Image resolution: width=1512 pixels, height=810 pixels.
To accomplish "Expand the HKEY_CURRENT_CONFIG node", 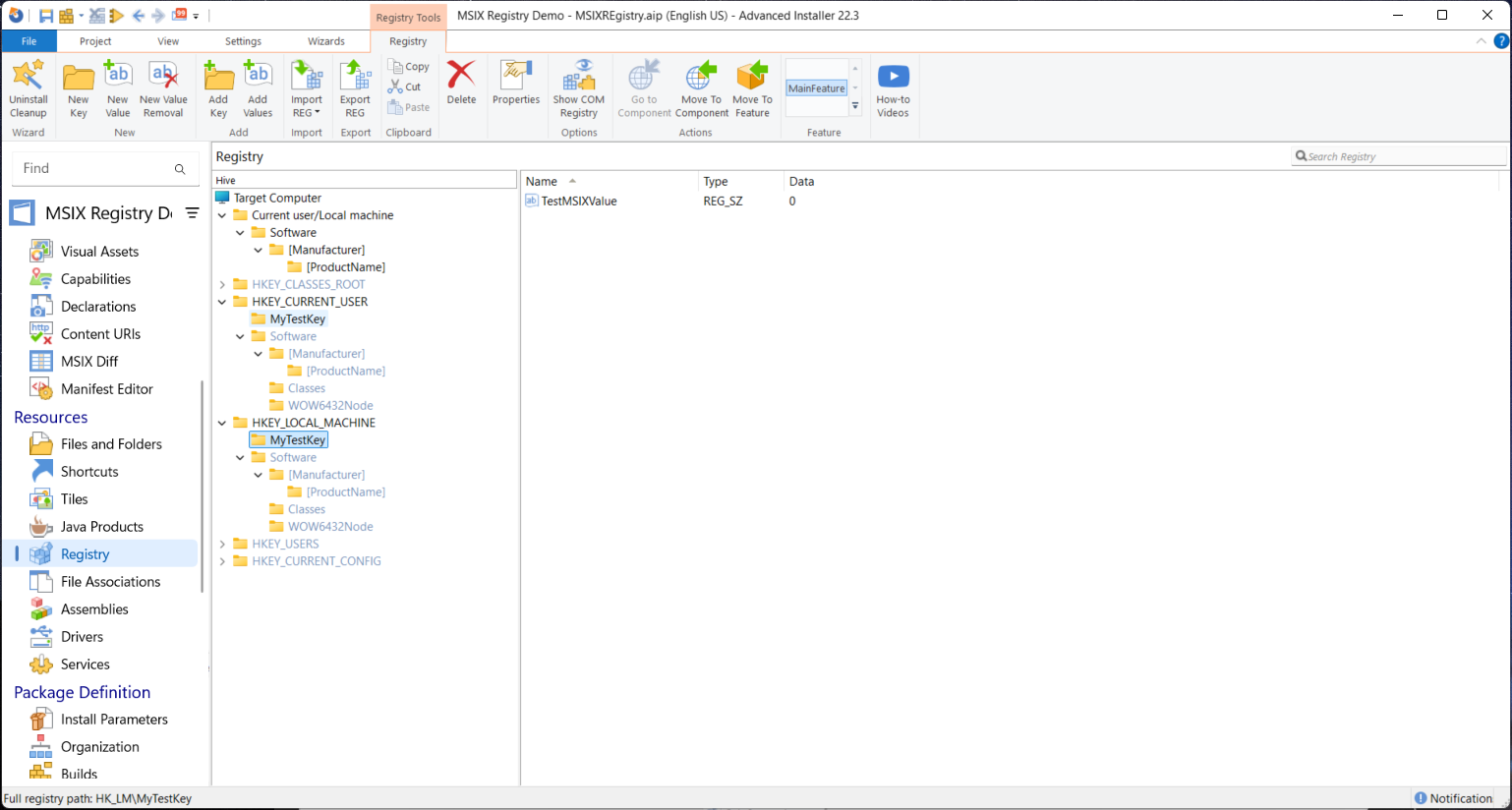I will (x=222, y=561).
